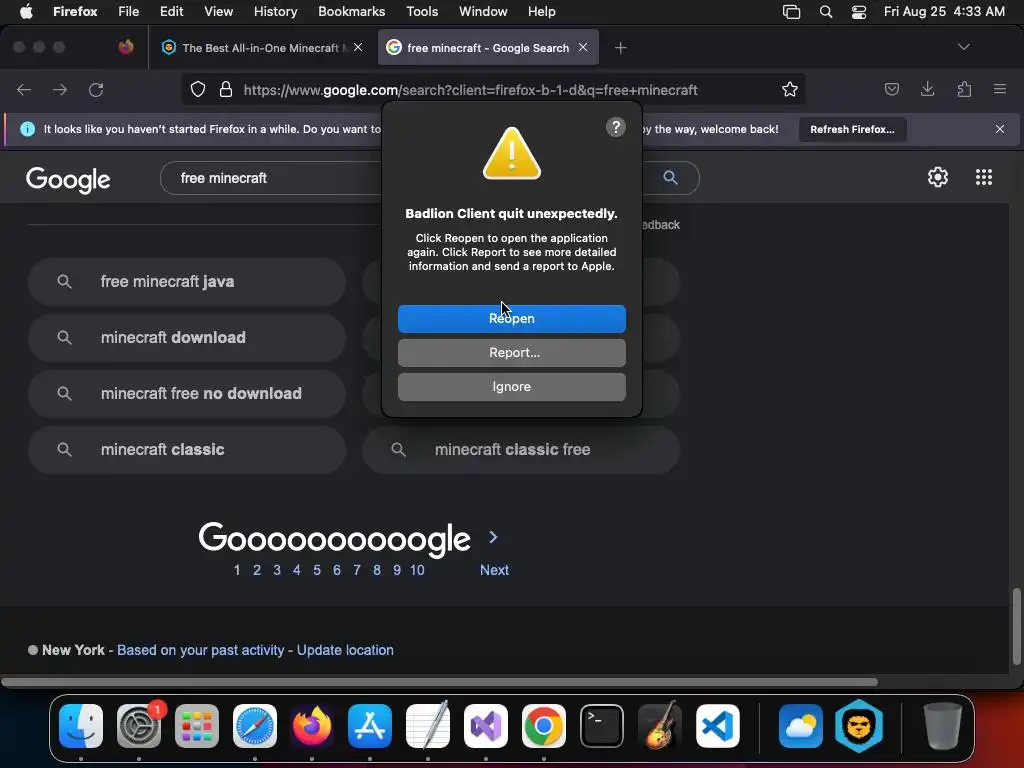1024x768 pixels.
Task: Open Google quick settings gear
Action: [x=938, y=177]
